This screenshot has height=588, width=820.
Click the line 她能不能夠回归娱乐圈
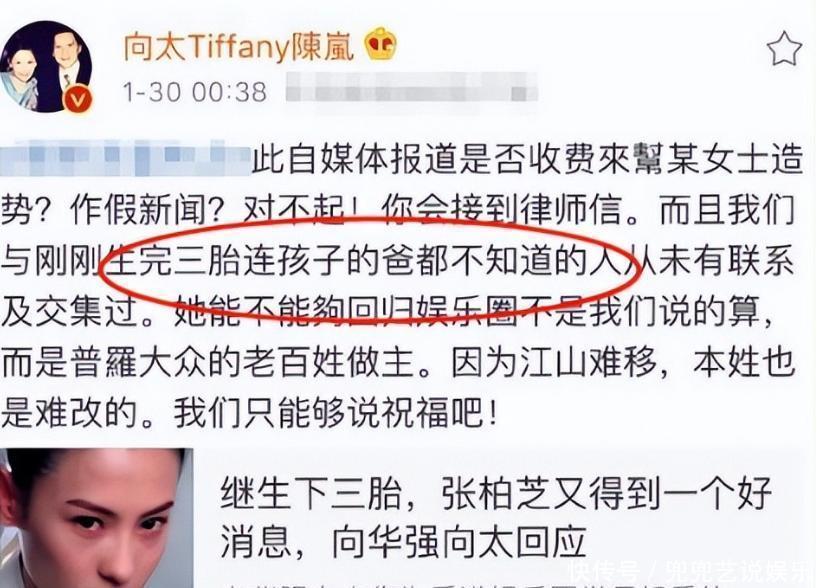345,312
